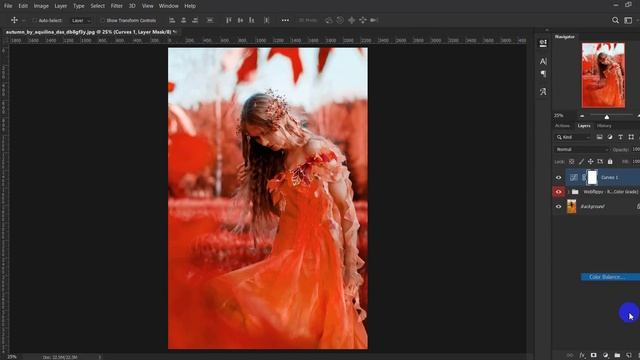
Task: Open the three-dots align options
Action: click(285, 20)
